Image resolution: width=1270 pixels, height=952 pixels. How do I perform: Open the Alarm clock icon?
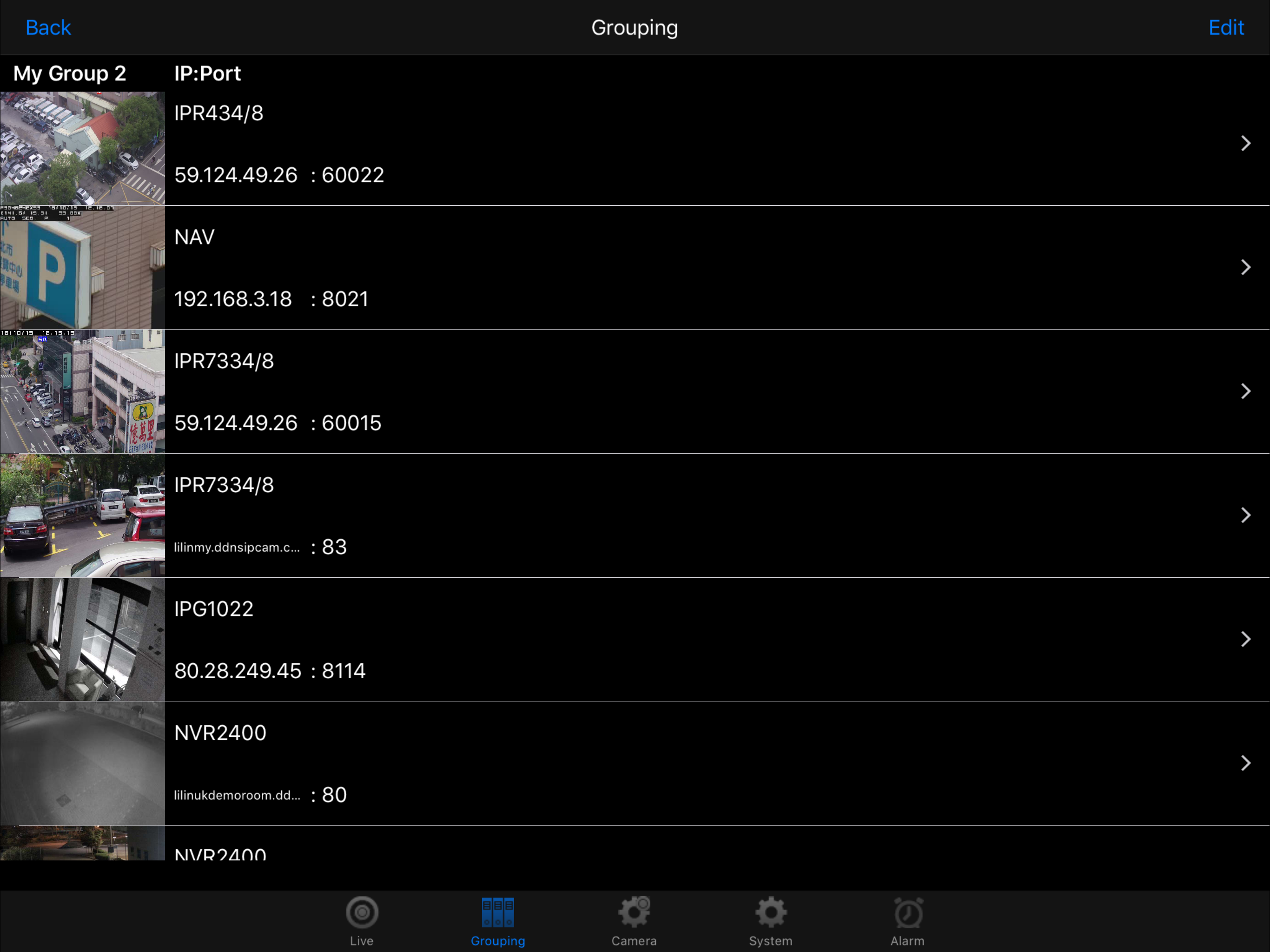[908, 912]
